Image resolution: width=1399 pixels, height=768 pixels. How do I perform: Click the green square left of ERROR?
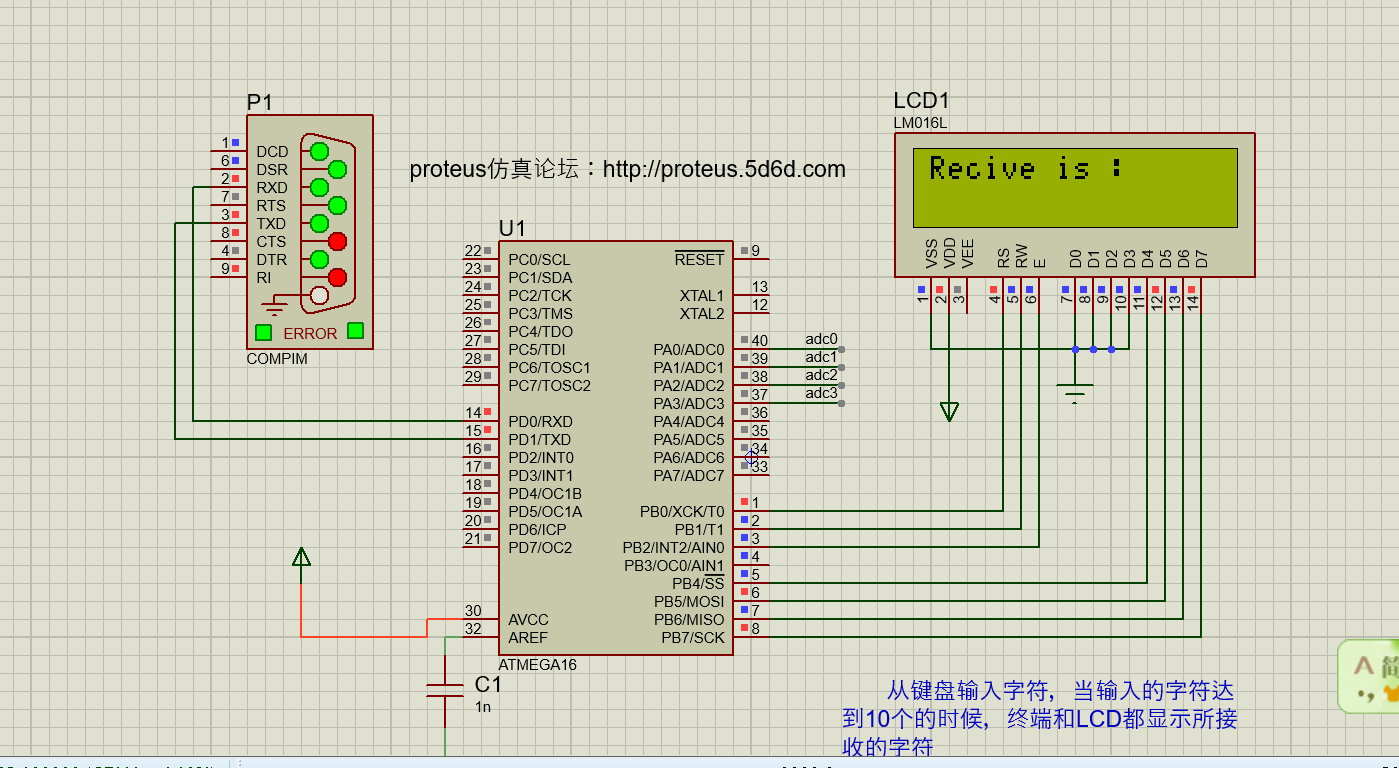[263, 332]
